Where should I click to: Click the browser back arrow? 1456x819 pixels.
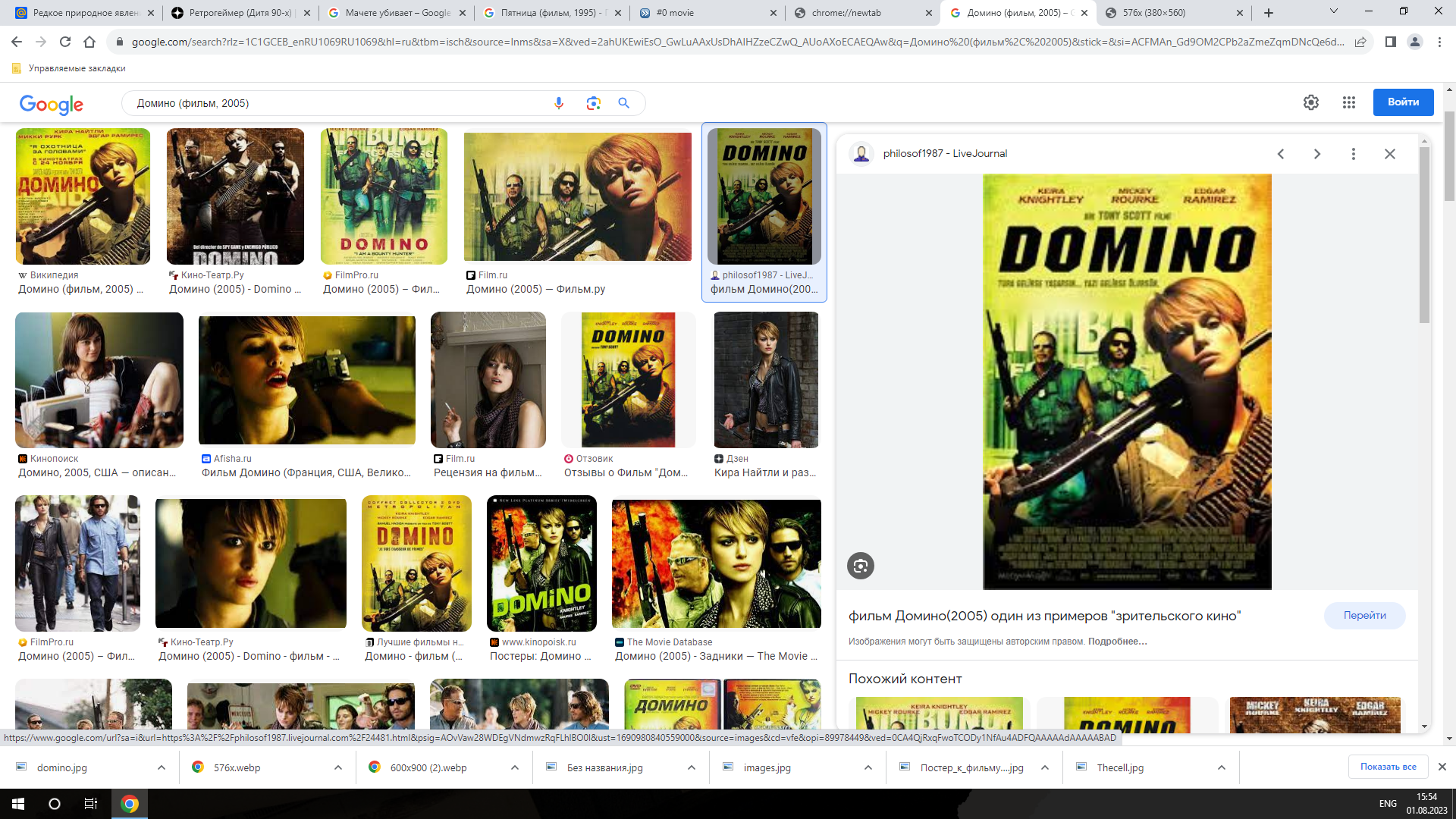pos(17,42)
